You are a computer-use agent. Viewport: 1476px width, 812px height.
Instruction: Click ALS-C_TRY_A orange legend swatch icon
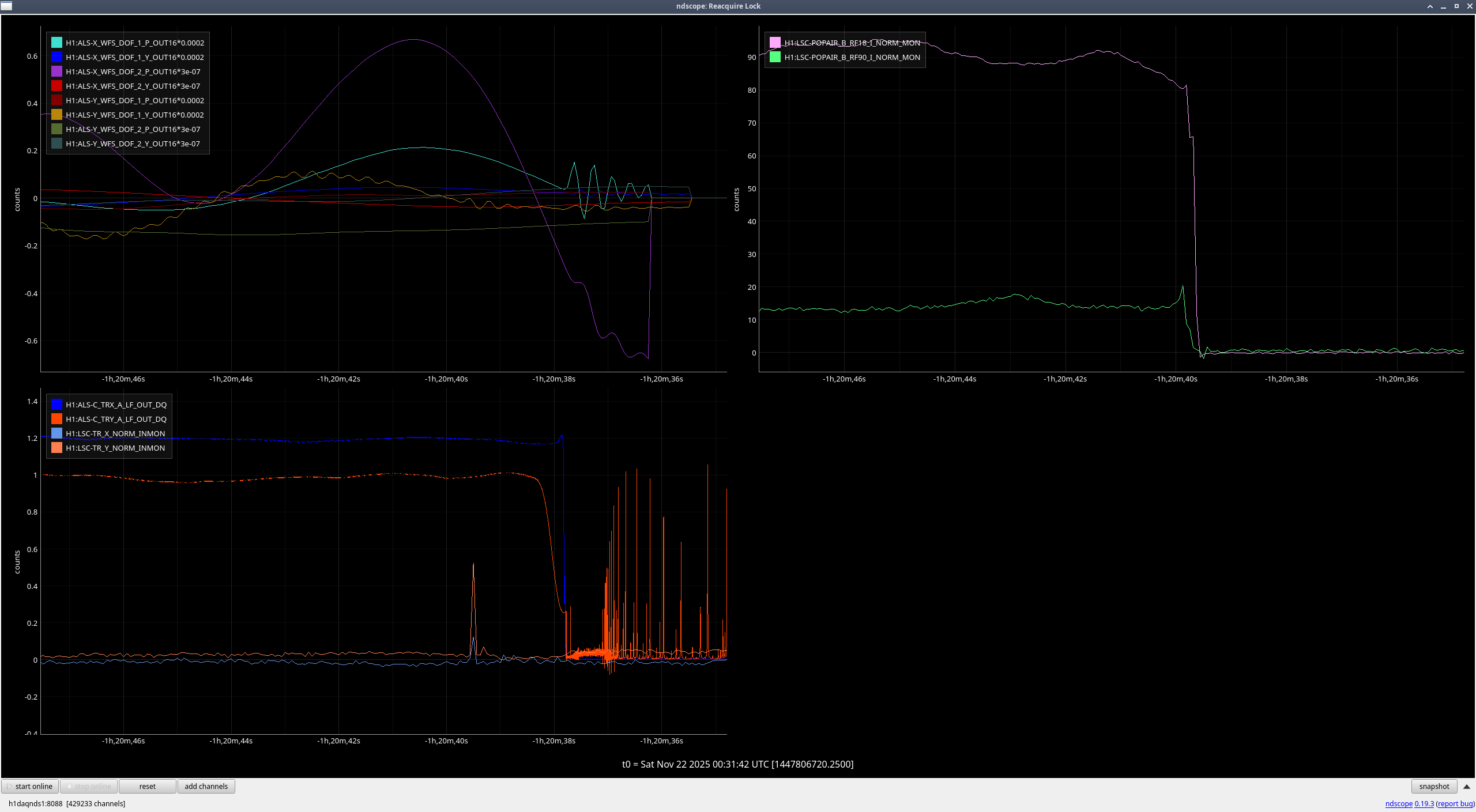coord(57,419)
